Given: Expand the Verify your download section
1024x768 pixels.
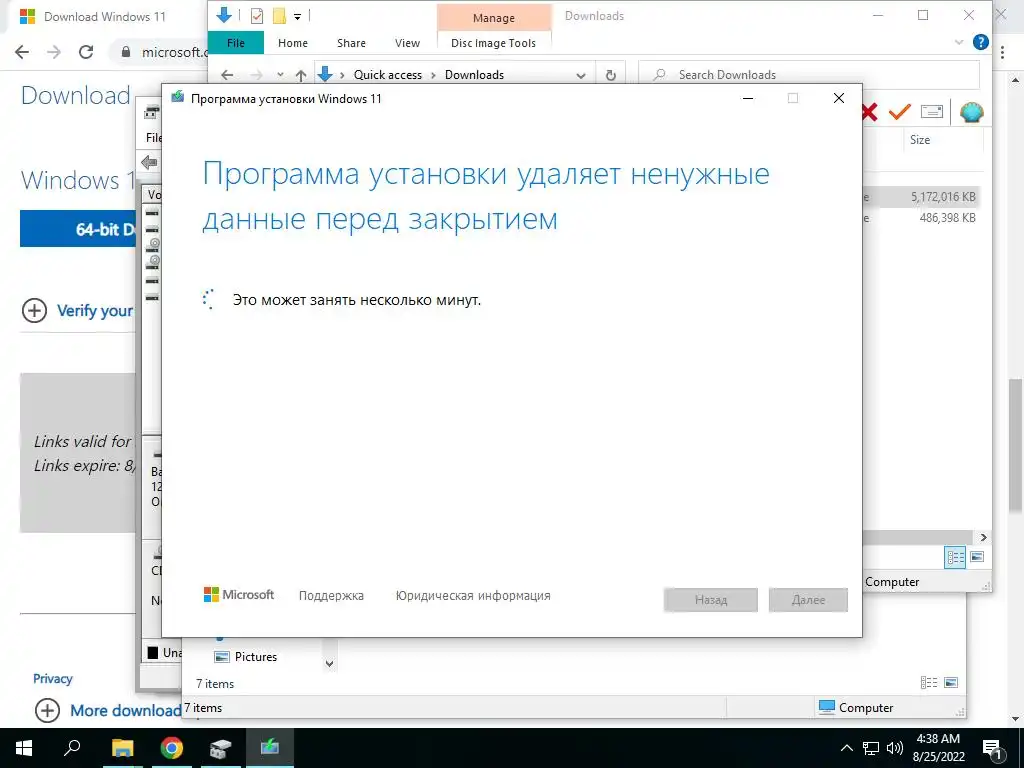Looking at the screenshot, I should [78, 311].
